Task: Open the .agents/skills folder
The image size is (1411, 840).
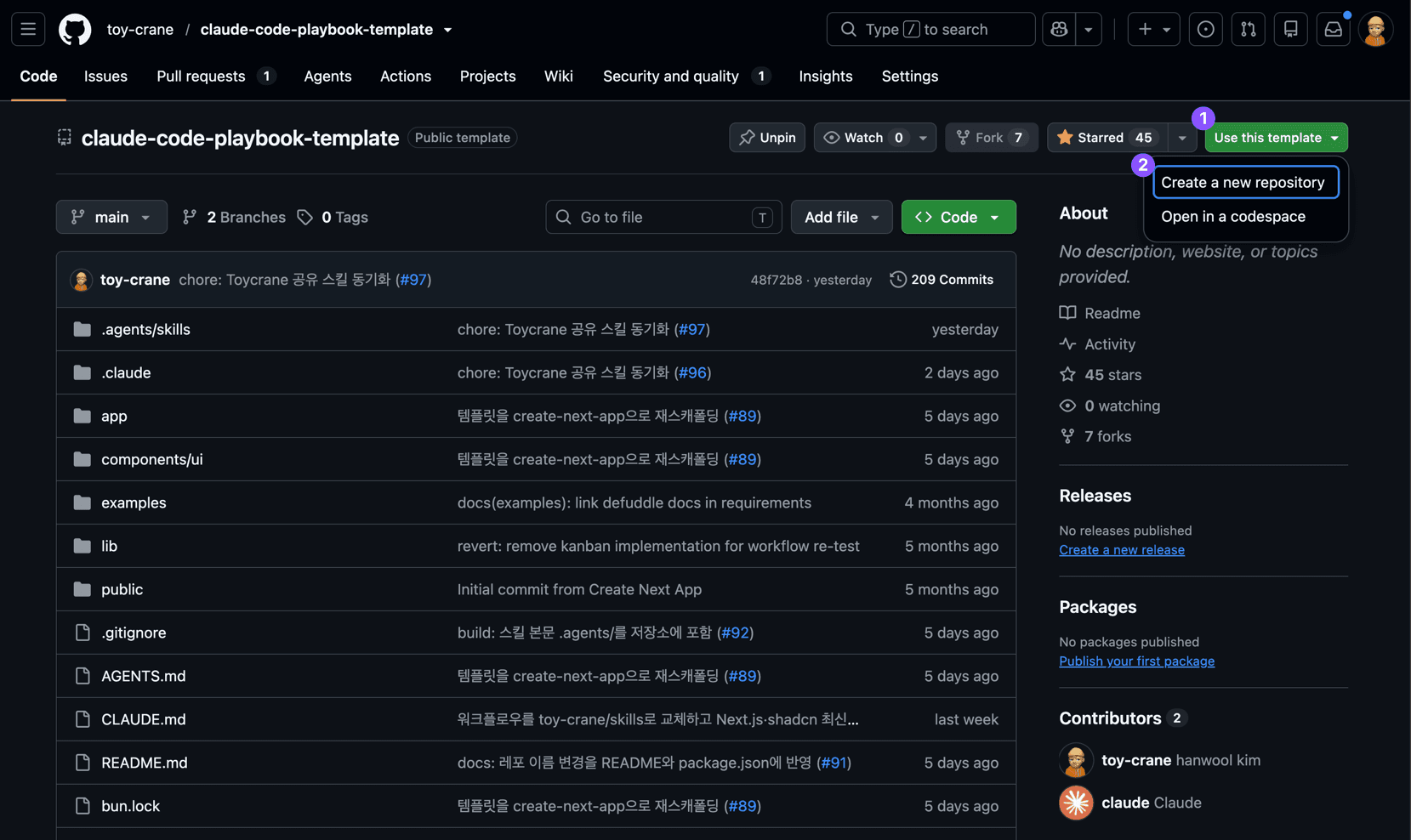Action: (145, 329)
